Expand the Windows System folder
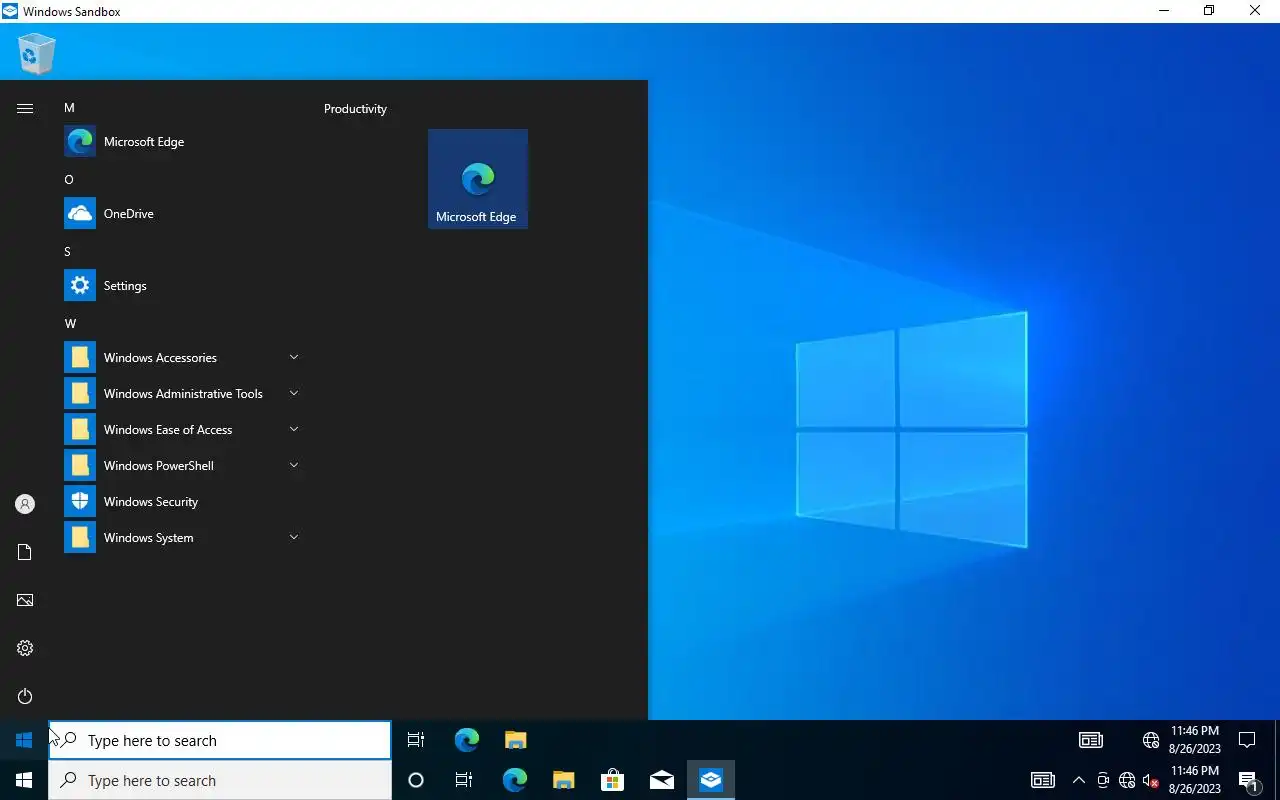Image resolution: width=1280 pixels, height=800 pixels. click(x=182, y=538)
